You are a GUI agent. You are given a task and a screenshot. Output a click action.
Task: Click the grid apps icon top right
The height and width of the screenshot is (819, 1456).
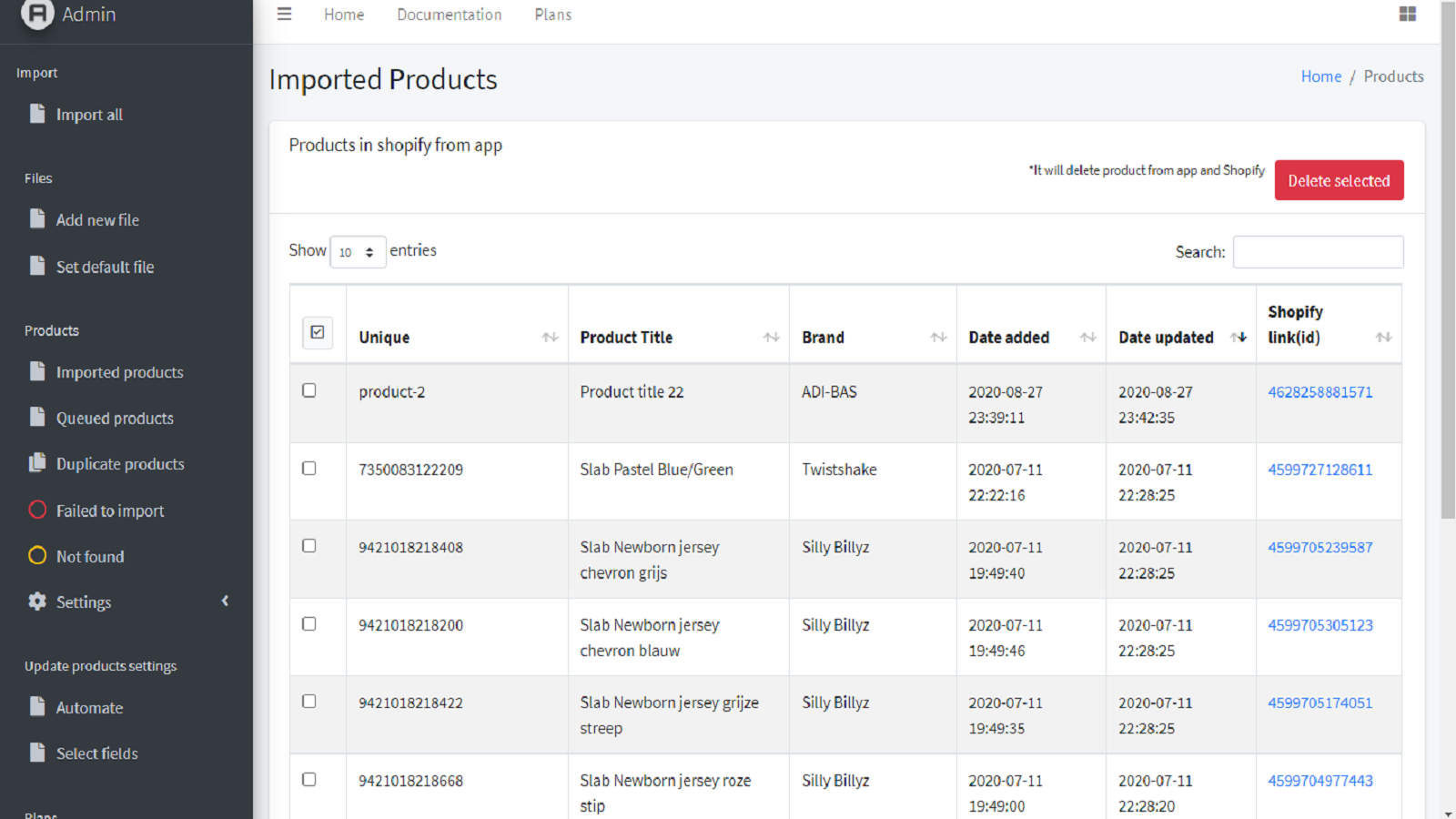(x=1407, y=14)
